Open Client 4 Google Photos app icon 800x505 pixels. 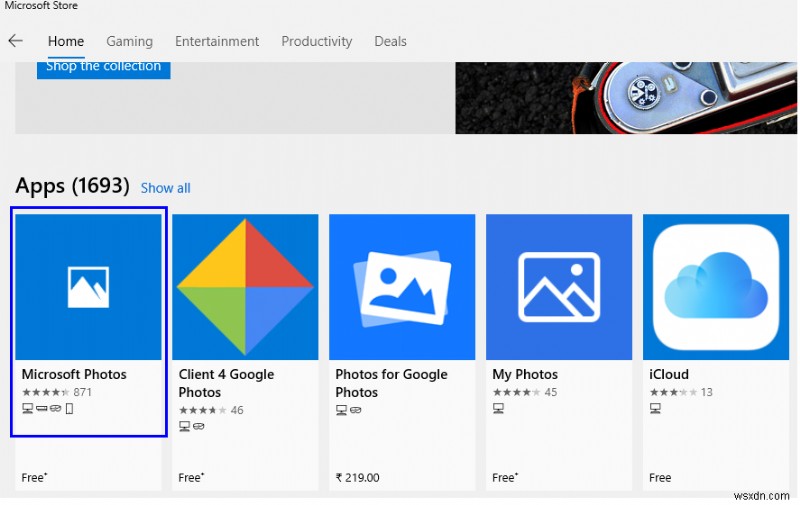[x=245, y=287]
